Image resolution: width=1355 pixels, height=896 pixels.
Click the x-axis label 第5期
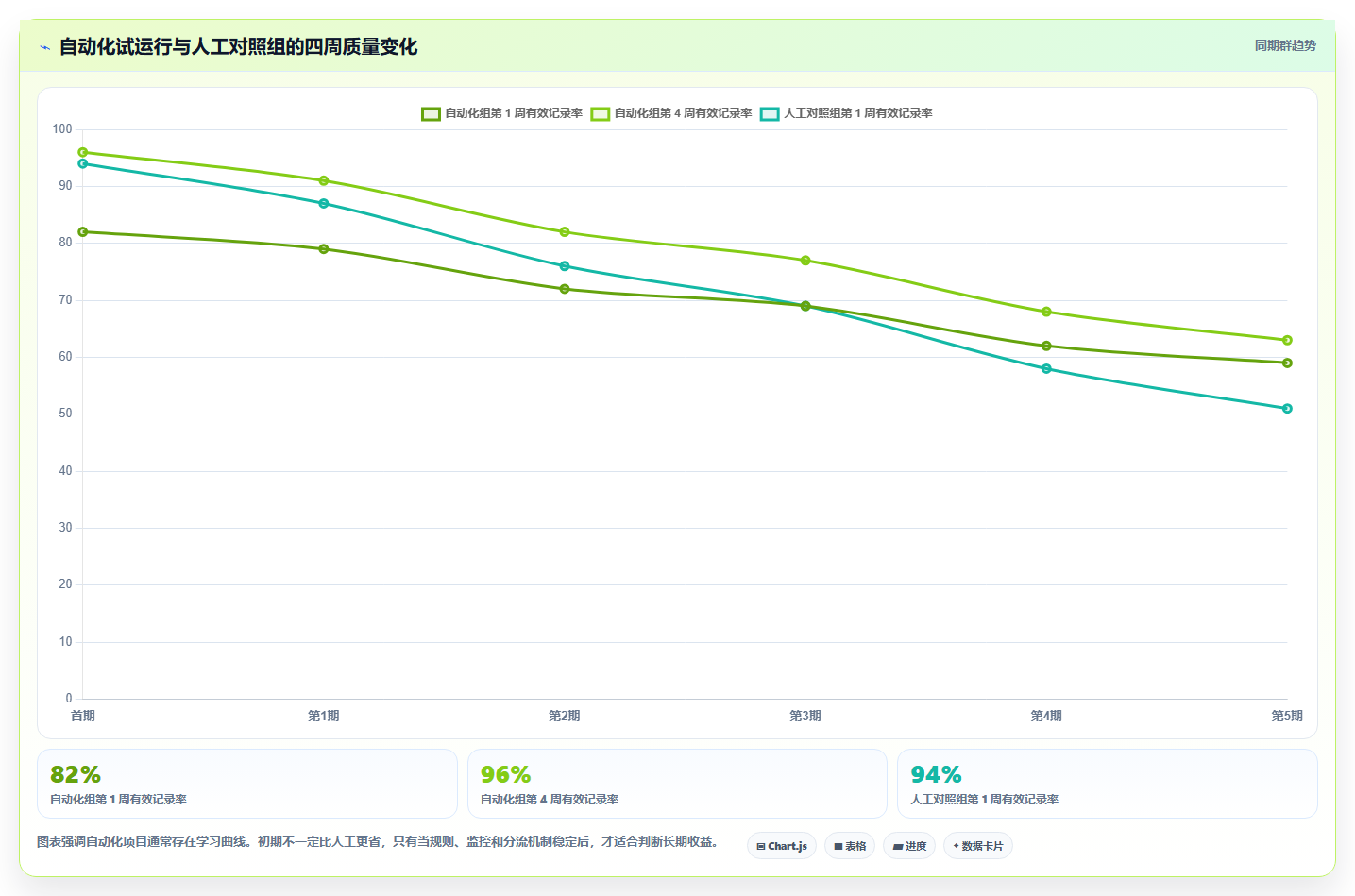pos(1287,716)
